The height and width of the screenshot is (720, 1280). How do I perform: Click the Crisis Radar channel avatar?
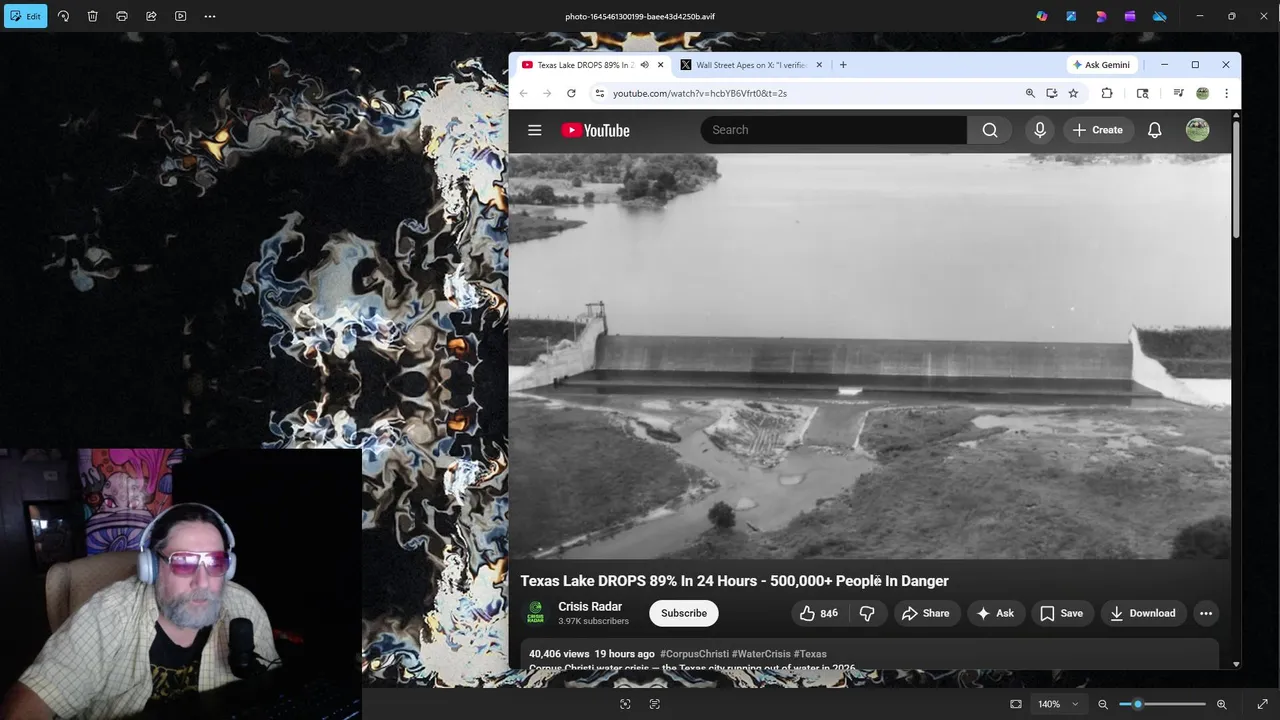[x=536, y=613]
